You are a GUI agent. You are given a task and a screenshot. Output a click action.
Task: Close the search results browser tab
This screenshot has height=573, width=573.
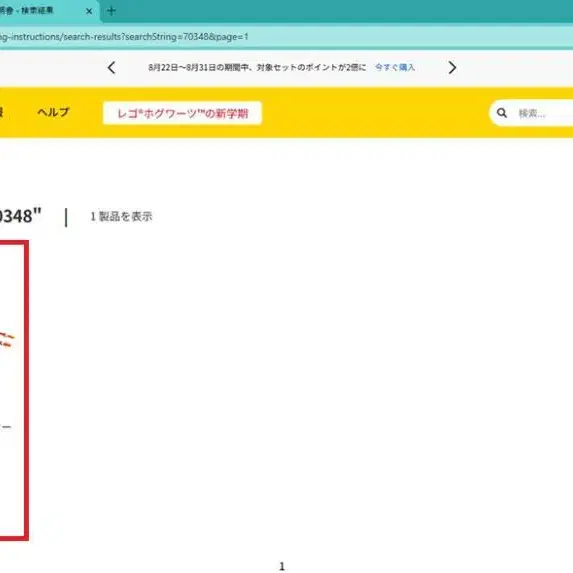pyautogui.click(x=89, y=11)
